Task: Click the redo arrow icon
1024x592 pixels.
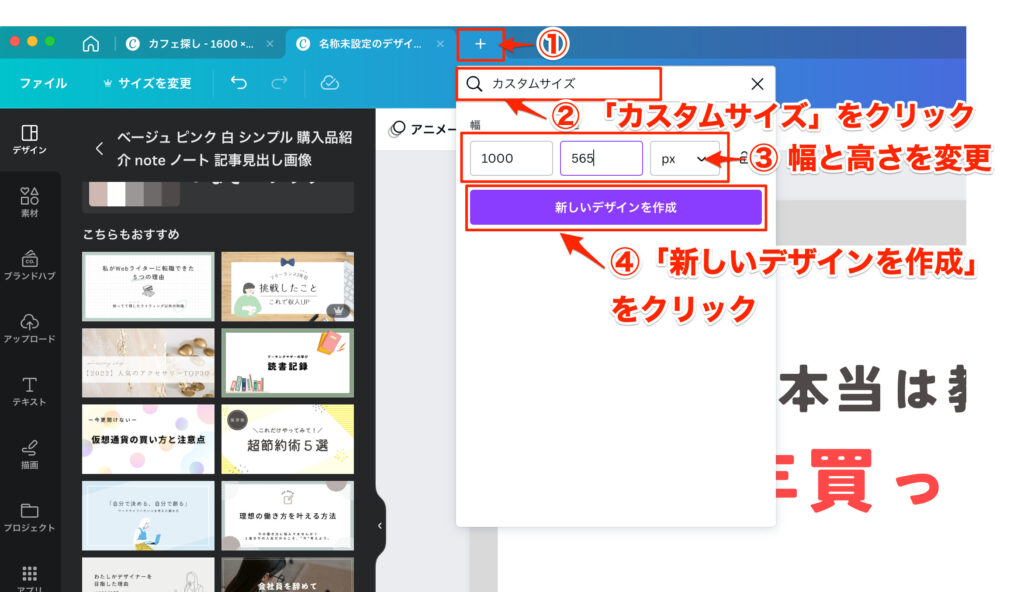Action: [279, 83]
